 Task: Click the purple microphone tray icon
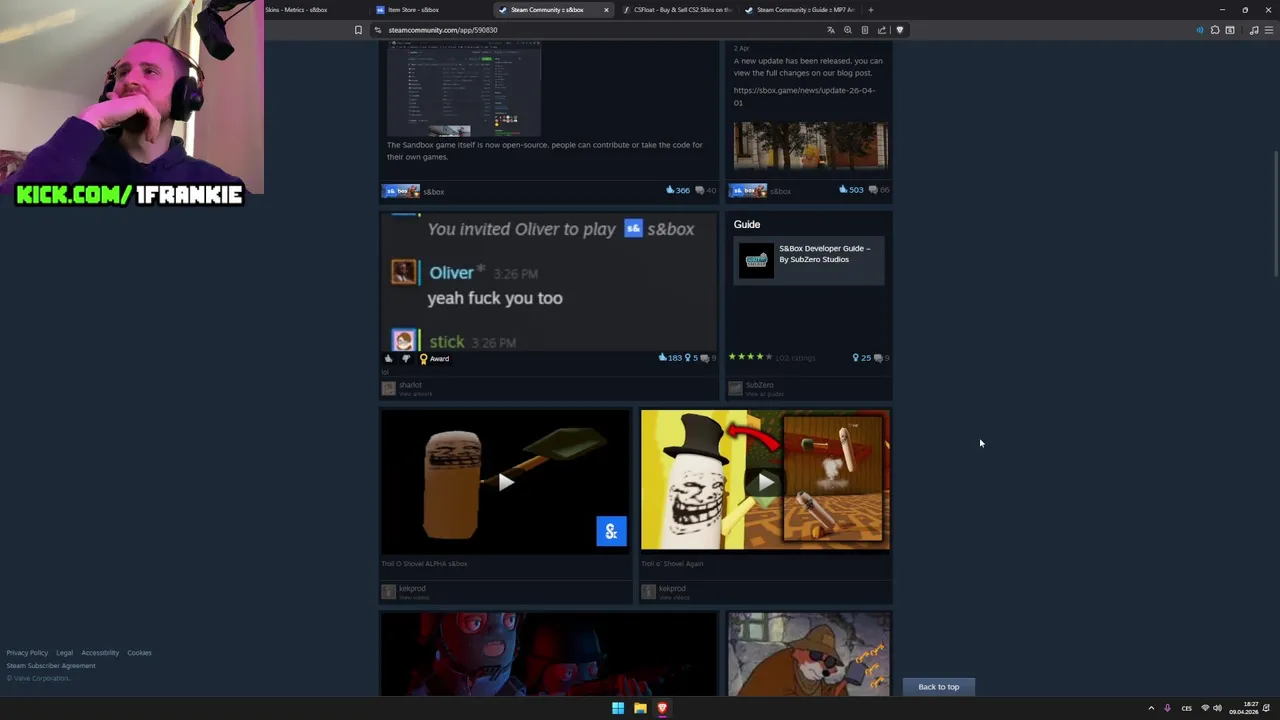[x=1167, y=708]
